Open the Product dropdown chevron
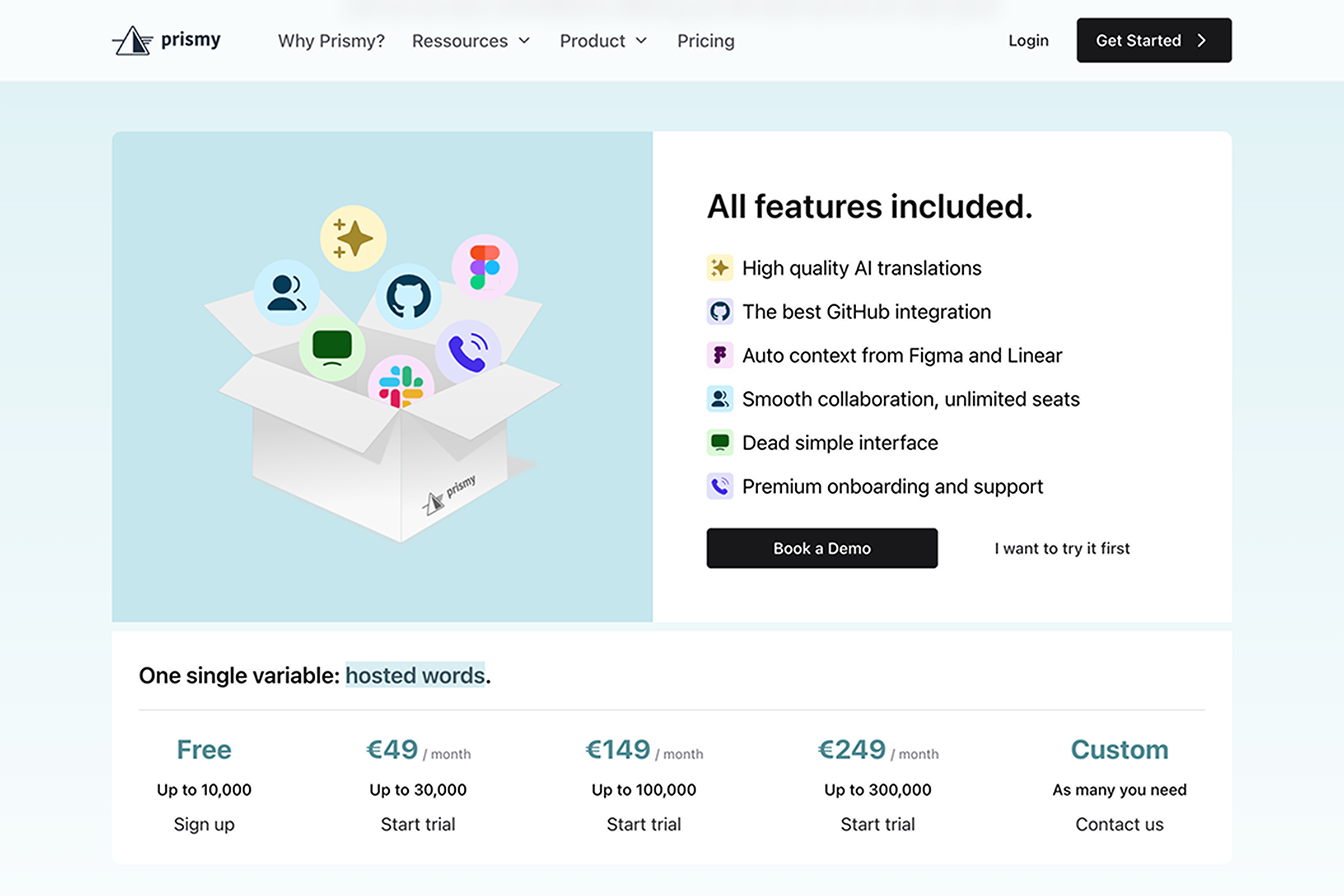 tap(641, 41)
